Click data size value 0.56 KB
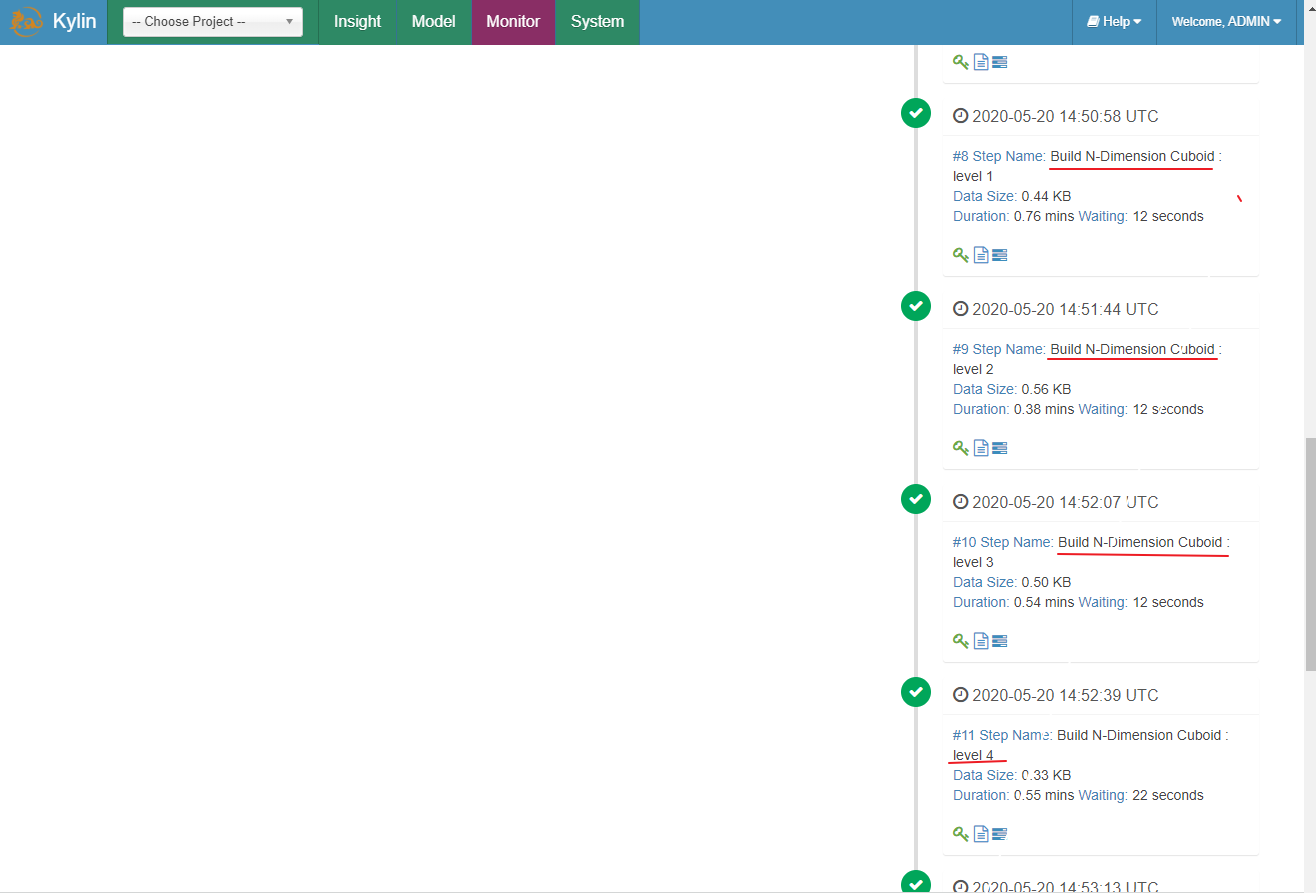Screen dimensions: 1316x893 pyautogui.click(x=1046, y=389)
